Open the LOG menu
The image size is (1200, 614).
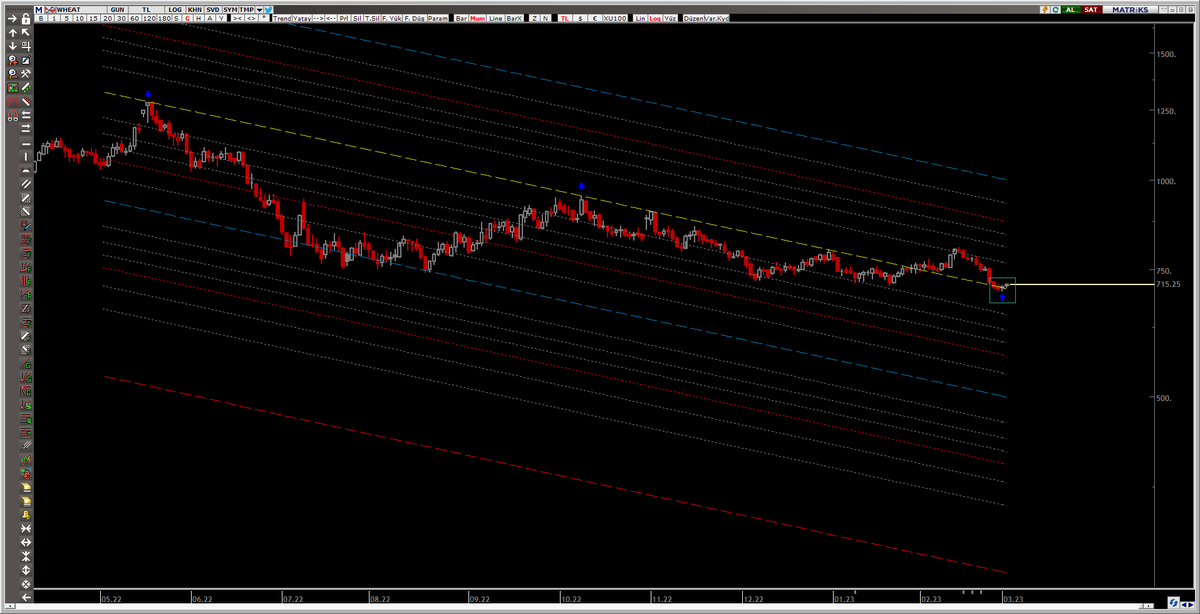pyautogui.click(x=175, y=10)
